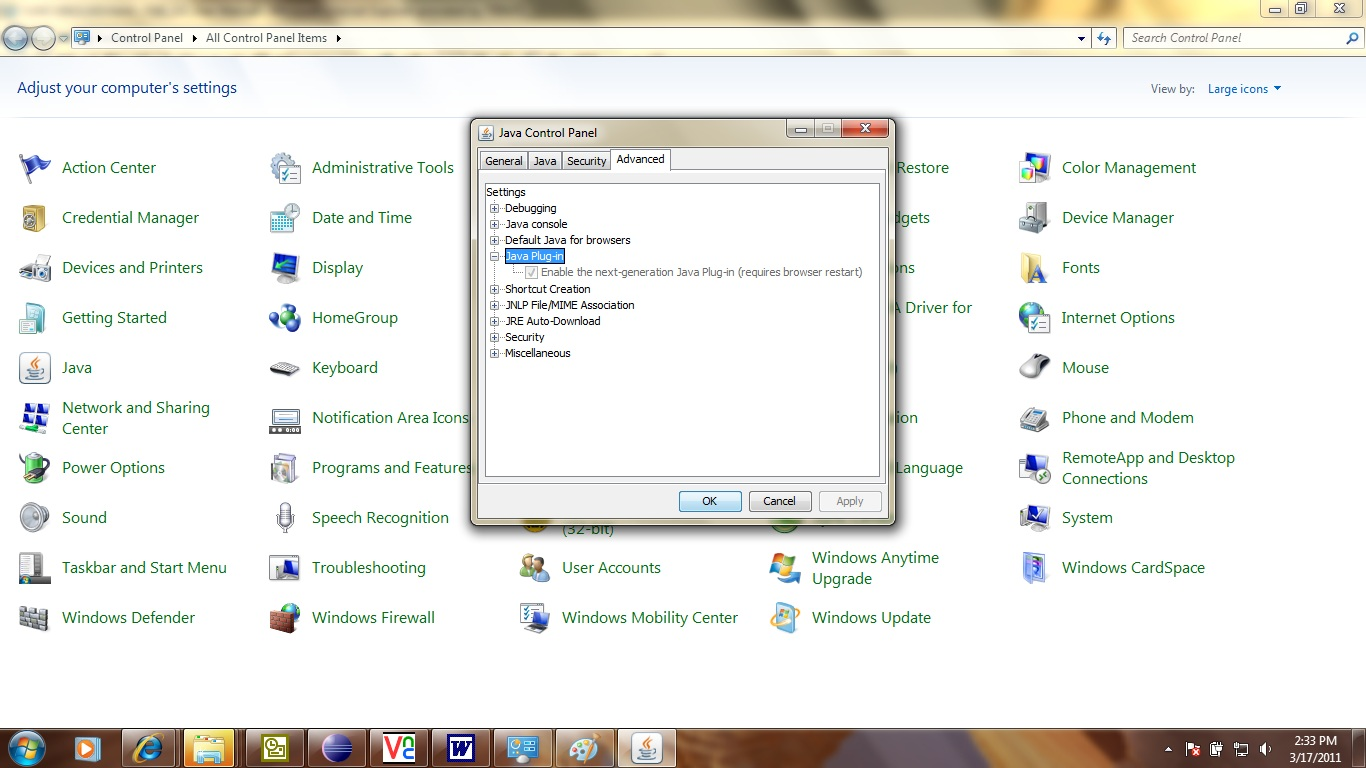Screen dimensions: 1366x768
Task: Expand the Miscellaneous node
Action: pos(494,353)
